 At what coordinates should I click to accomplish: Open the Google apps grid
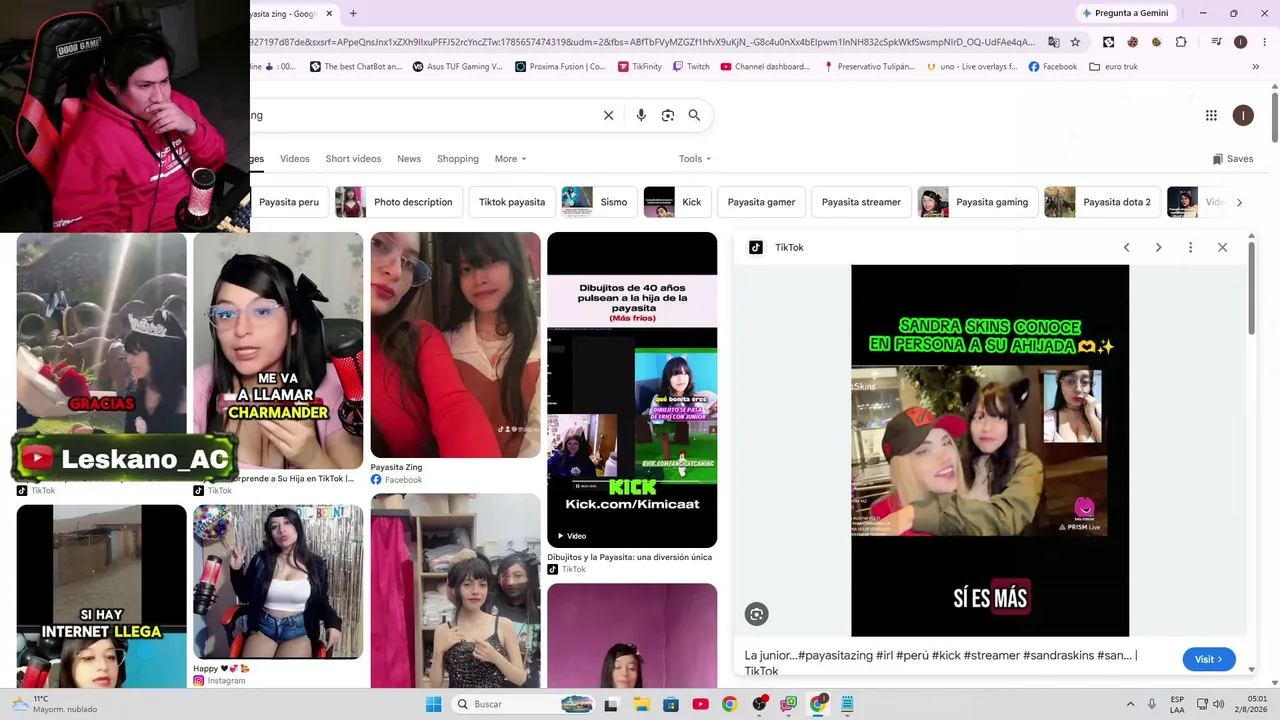click(1211, 115)
